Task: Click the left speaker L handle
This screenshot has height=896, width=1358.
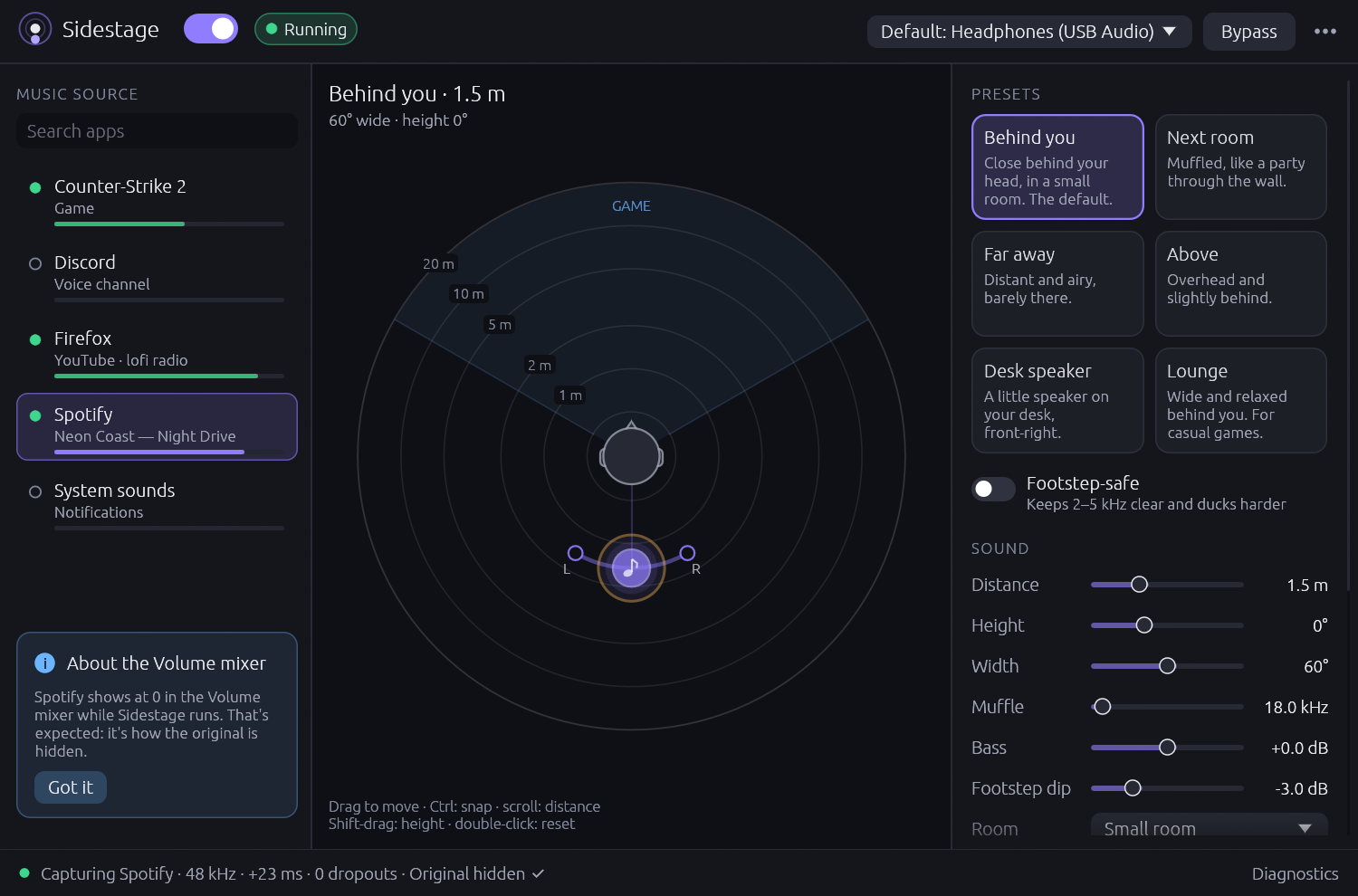Action: pos(575,553)
